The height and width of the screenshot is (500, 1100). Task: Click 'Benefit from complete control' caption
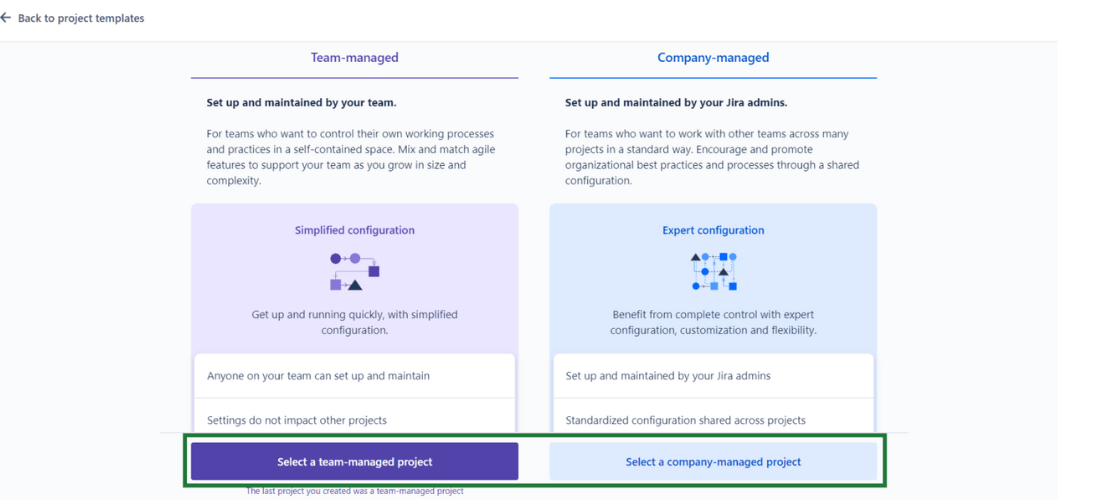[x=713, y=322]
